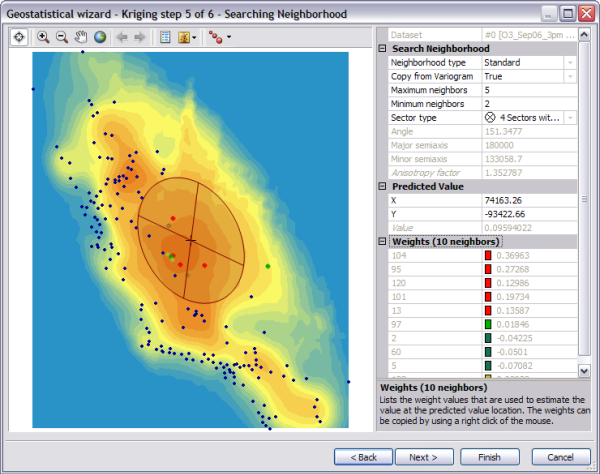
Task: Edit the X coordinate value field
Action: click(x=529, y=200)
